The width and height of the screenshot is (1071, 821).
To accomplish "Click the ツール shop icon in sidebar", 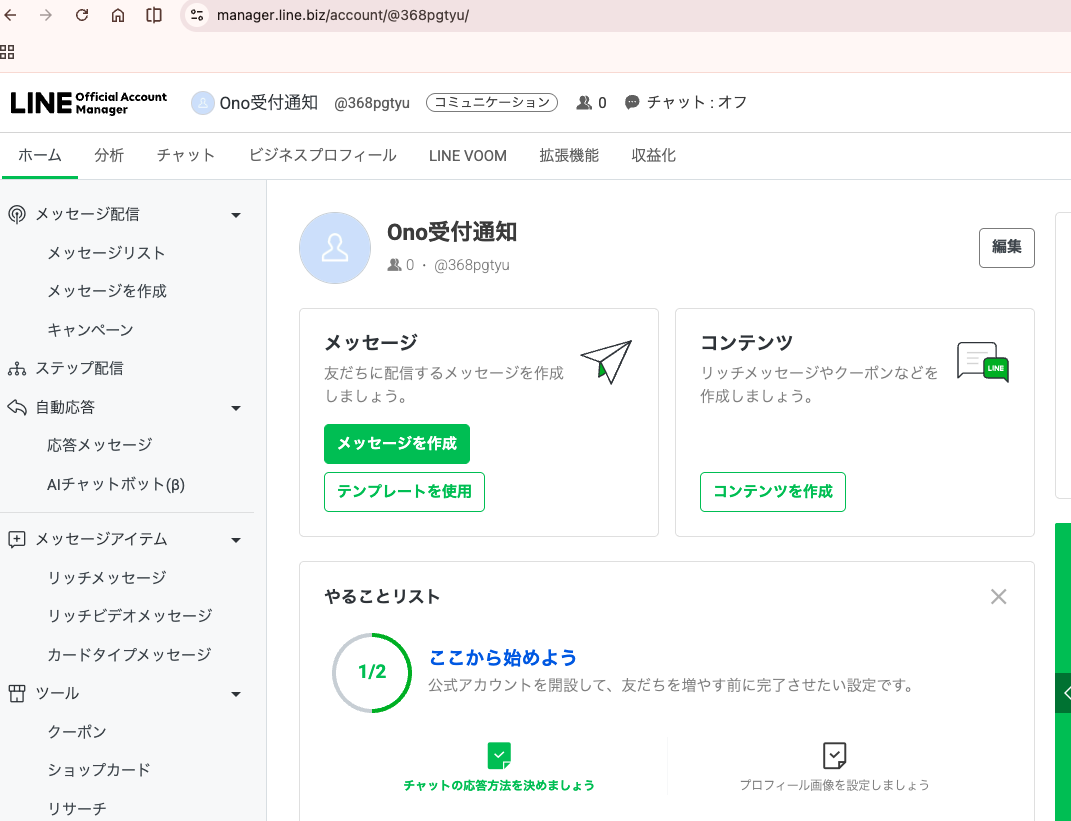I will [x=17, y=693].
